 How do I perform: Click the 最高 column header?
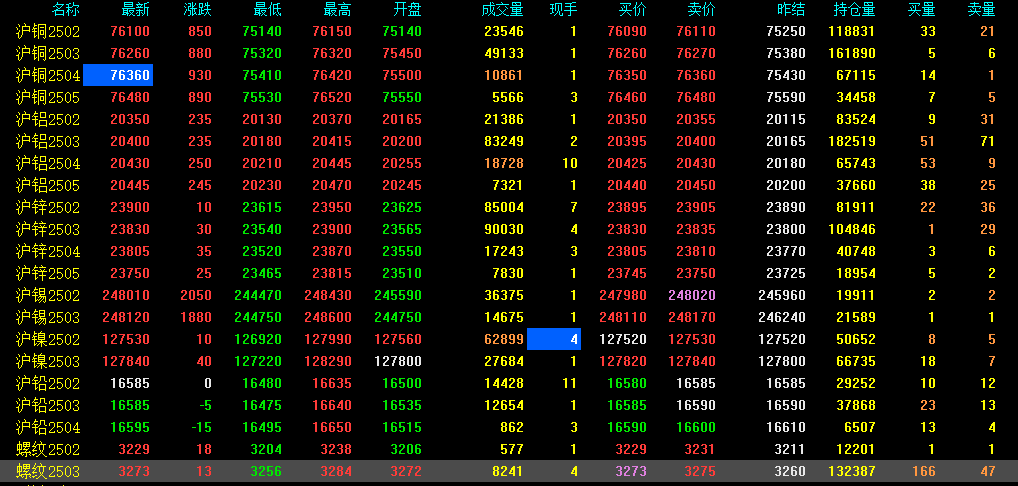tap(338, 9)
